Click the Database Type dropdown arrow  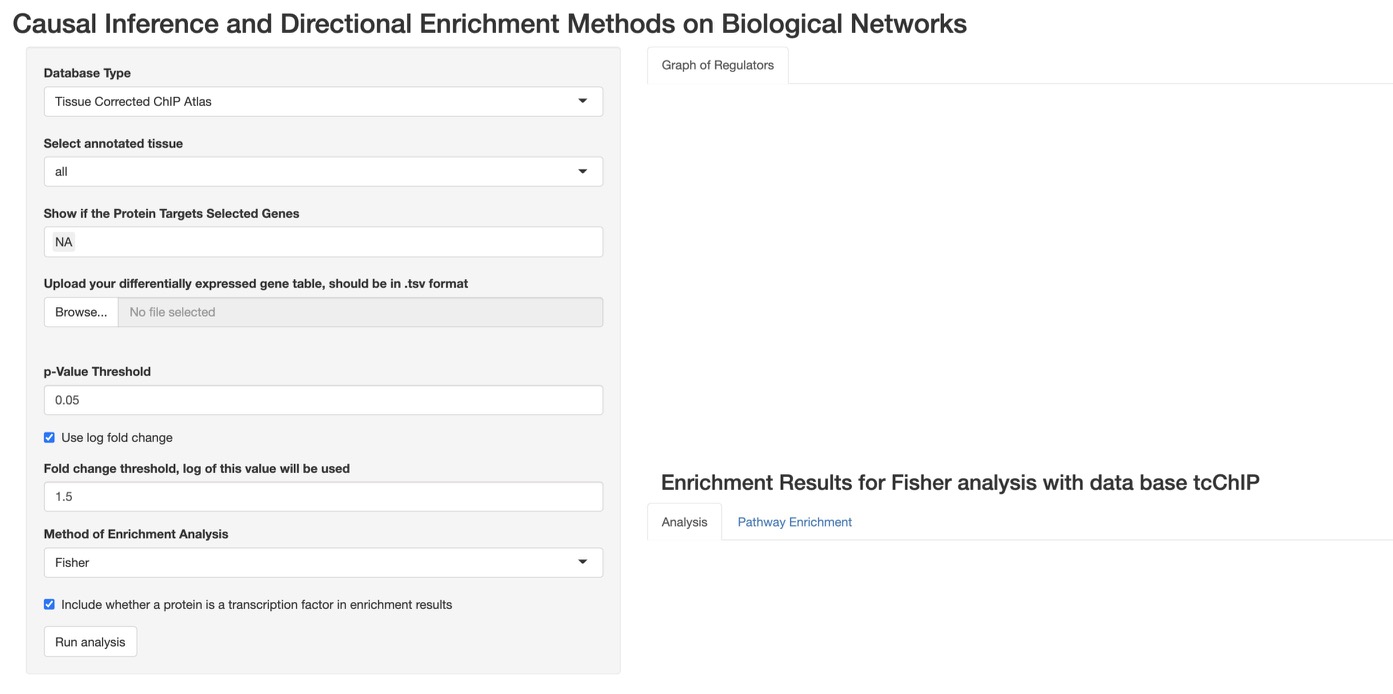coord(583,101)
